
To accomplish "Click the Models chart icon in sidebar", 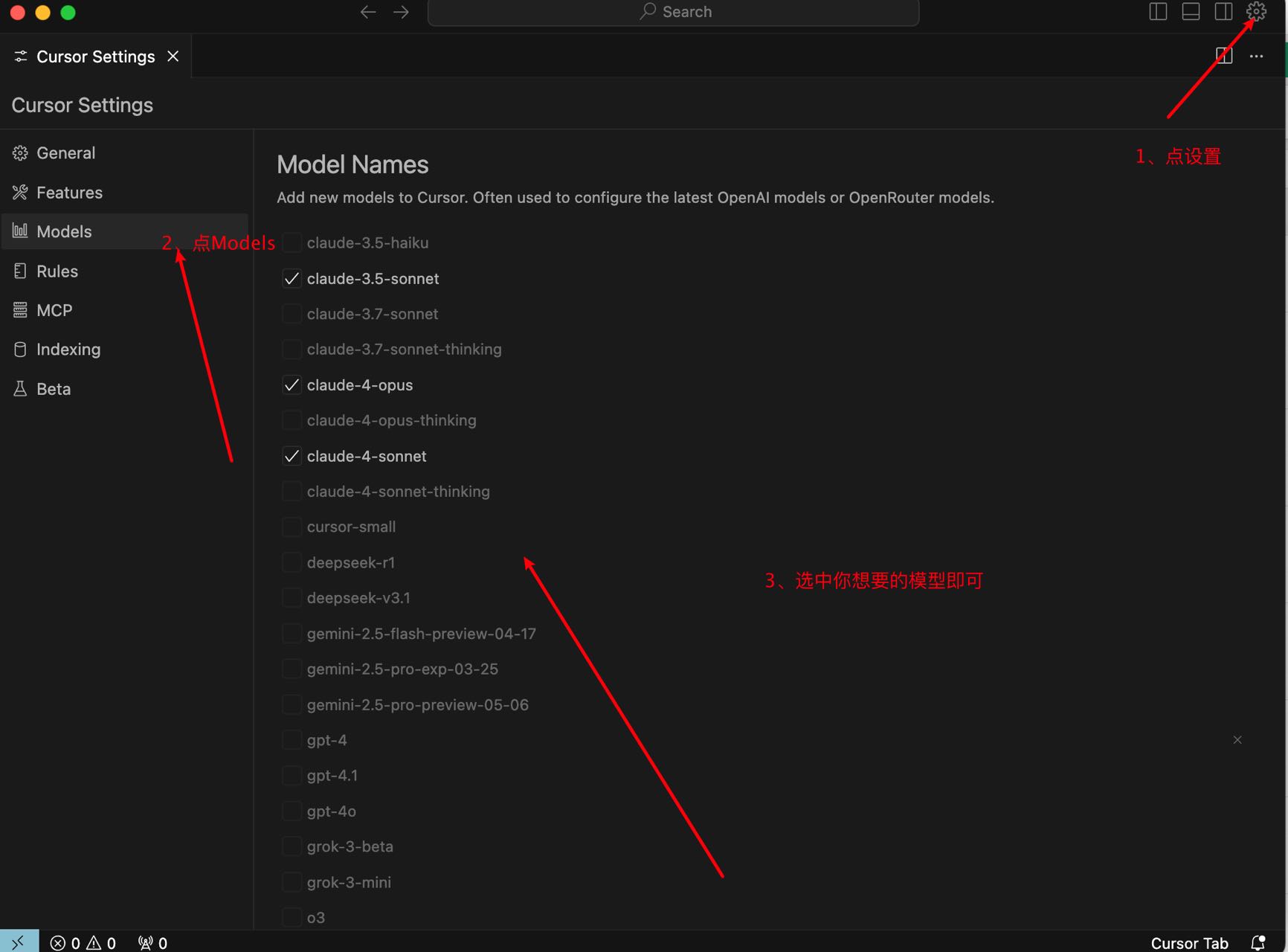I will click(x=20, y=231).
